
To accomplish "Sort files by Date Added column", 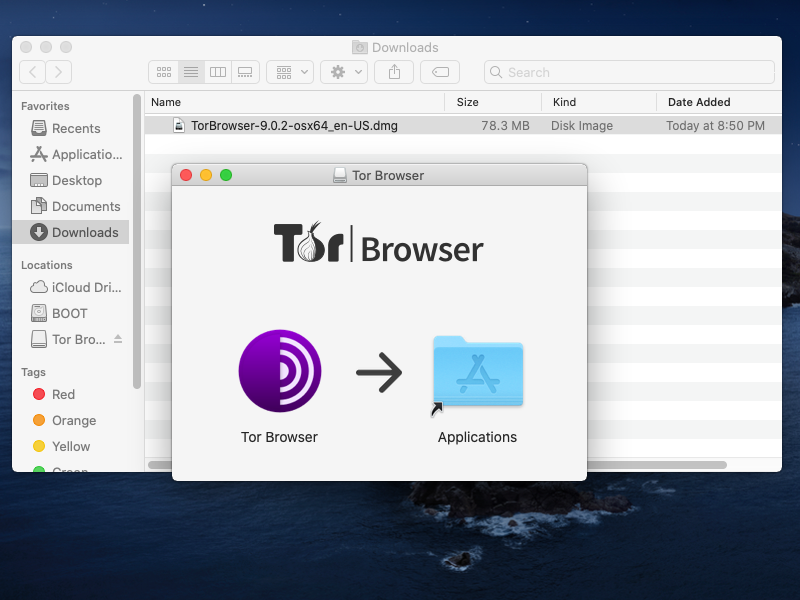I will coord(700,102).
